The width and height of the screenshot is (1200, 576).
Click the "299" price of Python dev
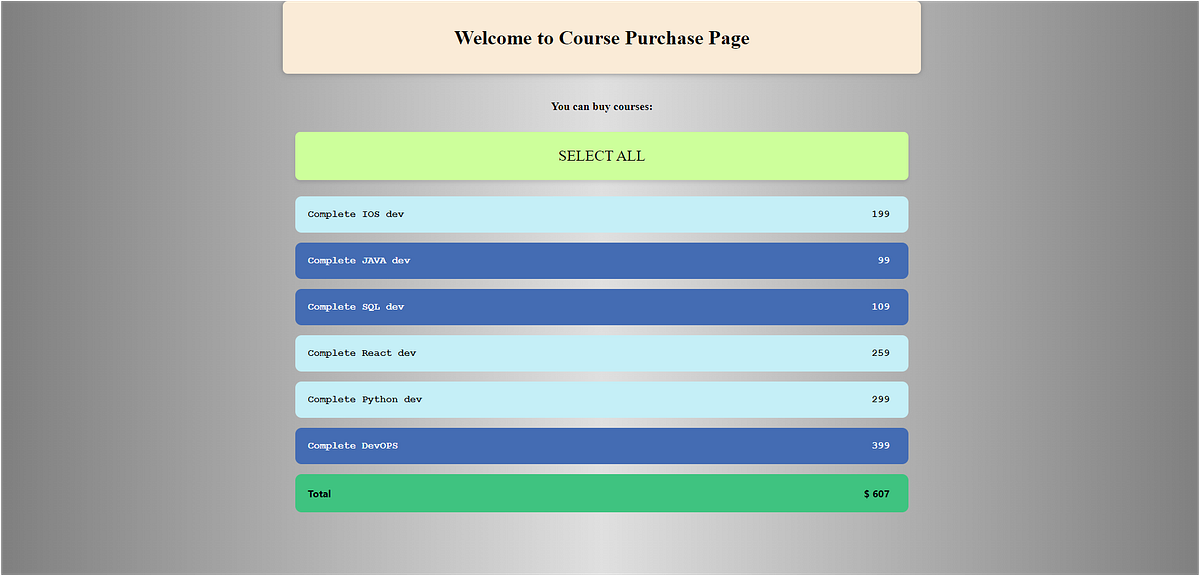pyautogui.click(x=882, y=399)
